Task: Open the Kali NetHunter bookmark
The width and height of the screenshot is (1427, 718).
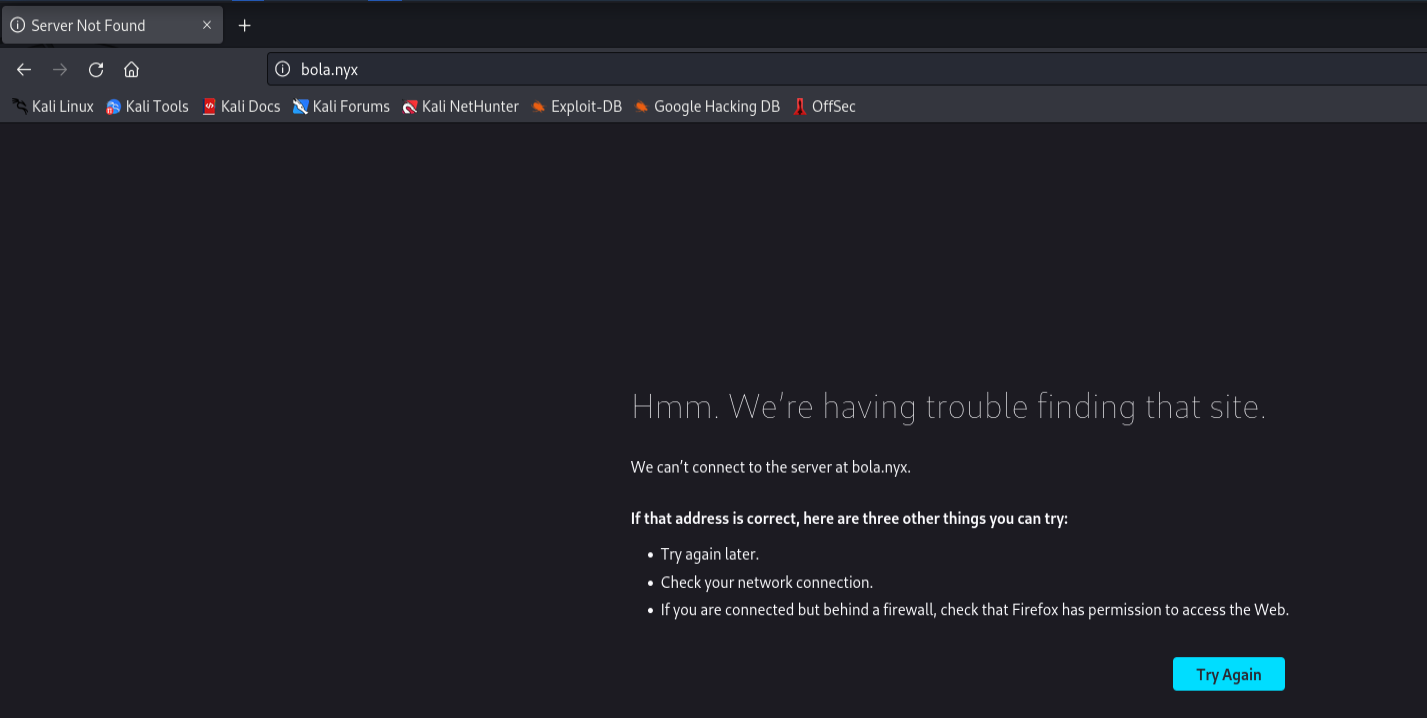Action: pyautogui.click(x=460, y=106)
